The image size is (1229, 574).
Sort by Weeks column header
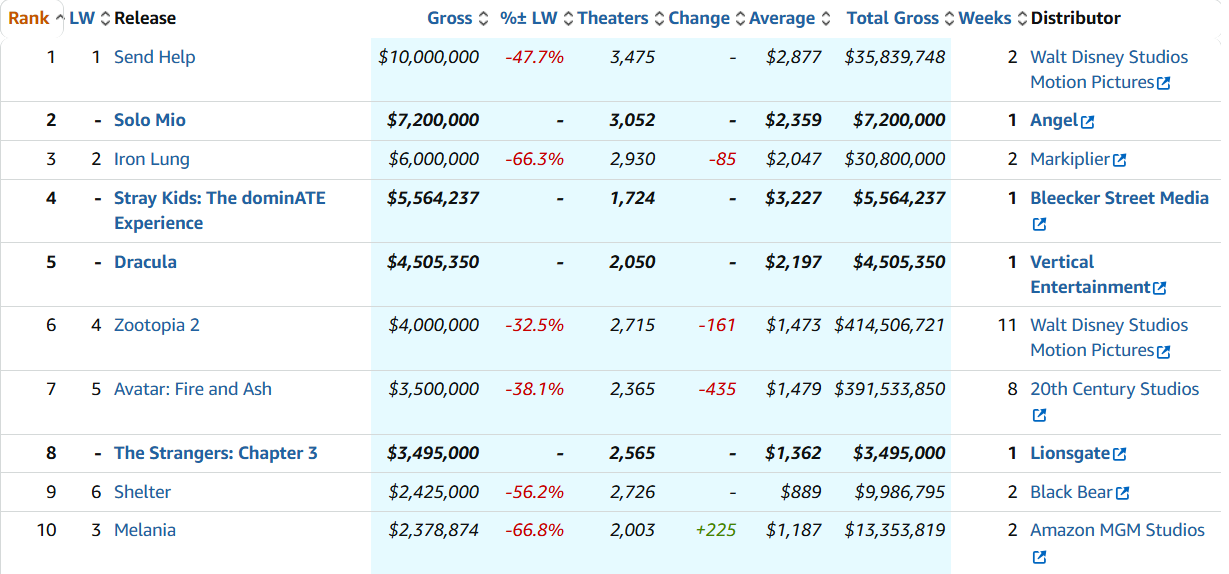[985, 18]
